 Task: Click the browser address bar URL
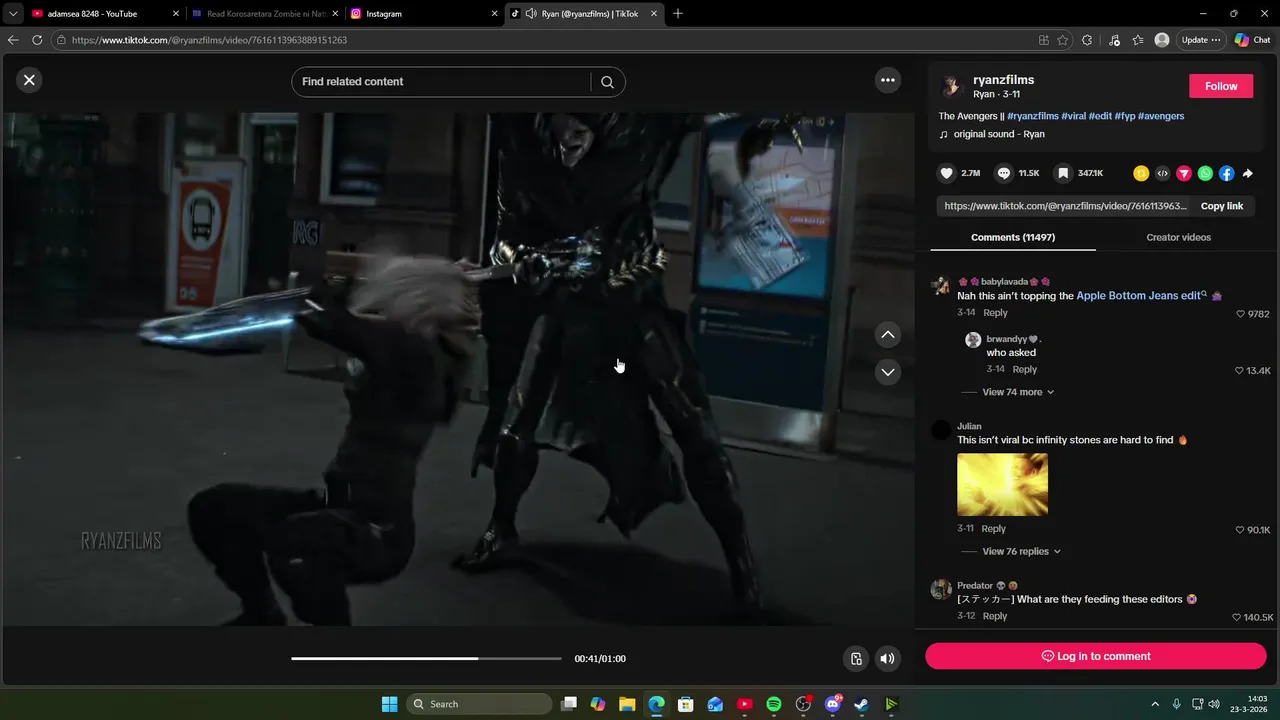point(209,40)
